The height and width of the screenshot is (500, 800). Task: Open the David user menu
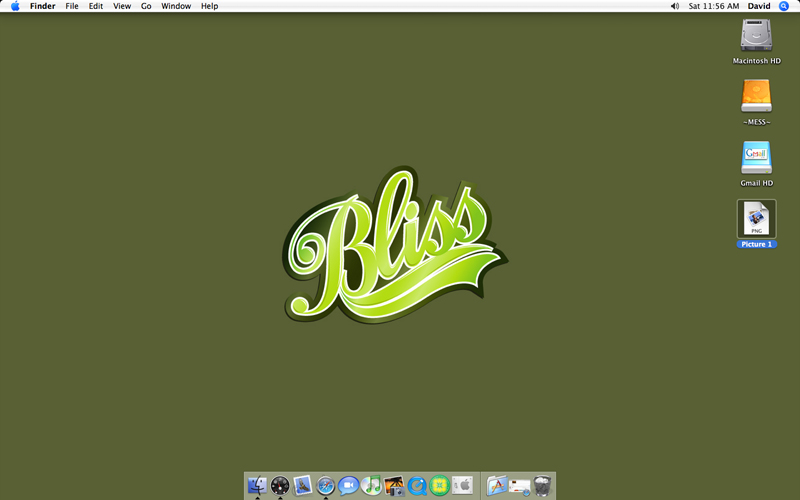pos(759,6)
